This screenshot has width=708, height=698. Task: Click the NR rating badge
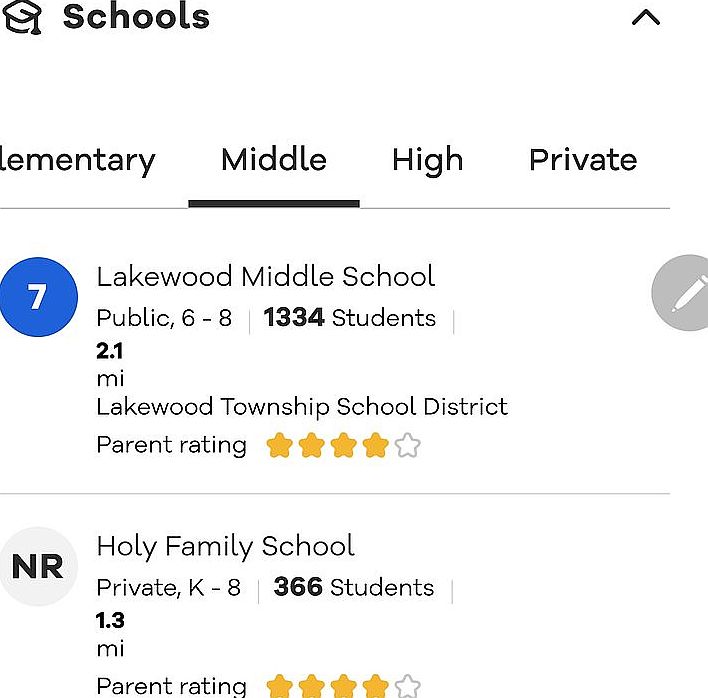point(38,566)
